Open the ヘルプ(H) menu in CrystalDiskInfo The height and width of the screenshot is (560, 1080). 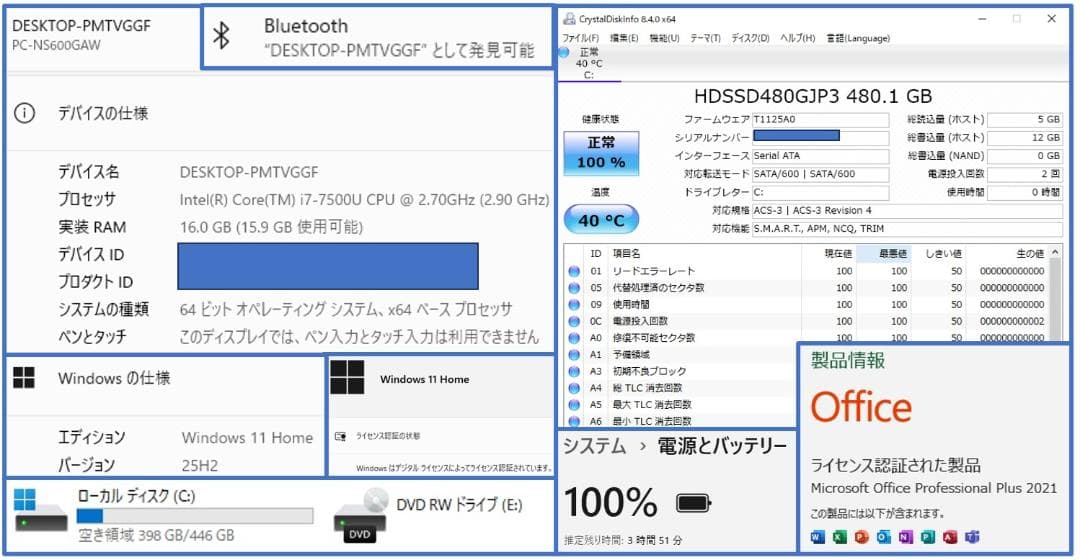[797, 38]
